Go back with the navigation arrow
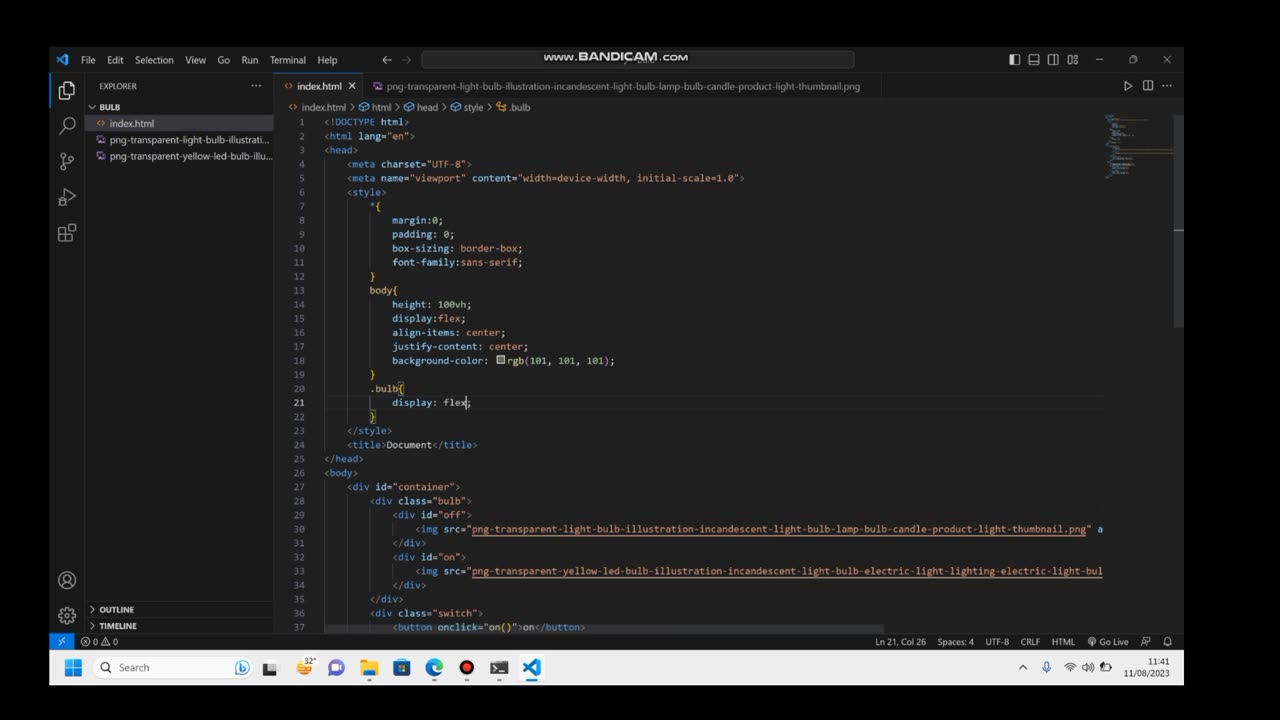 386,60
